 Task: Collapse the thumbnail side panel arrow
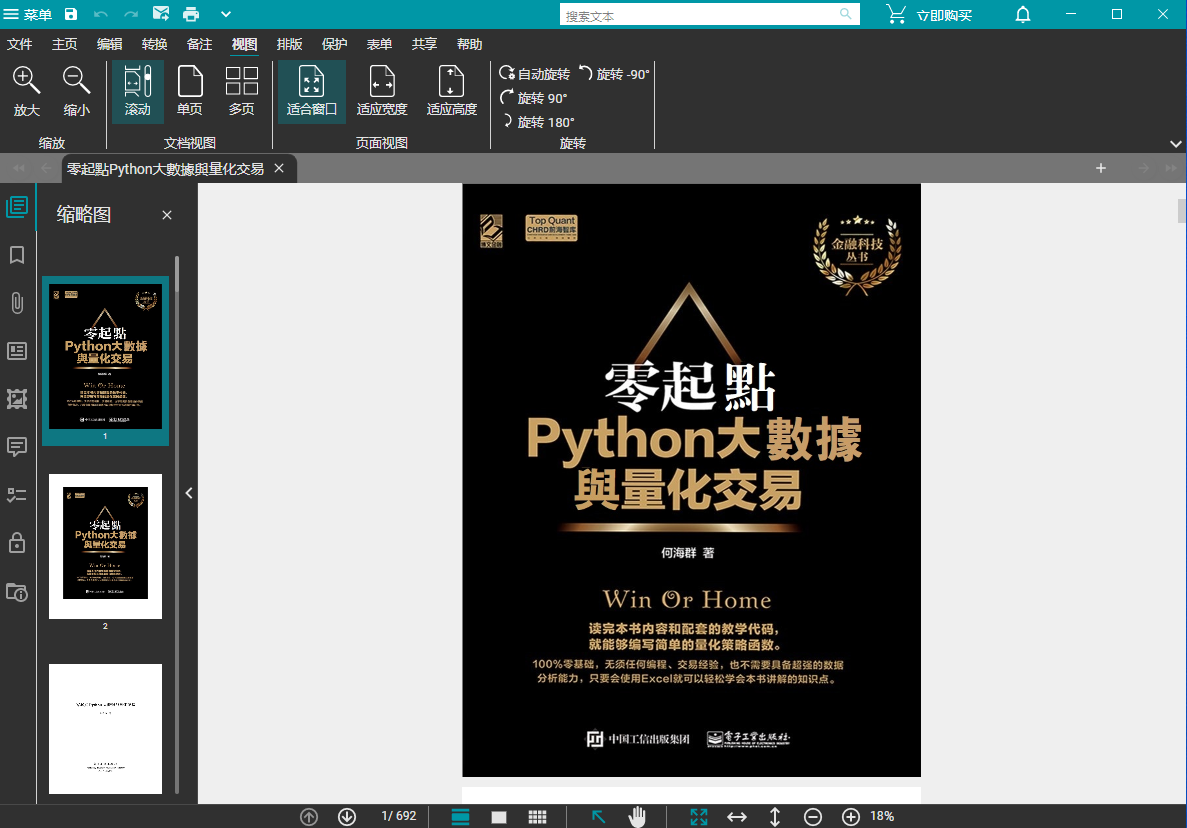tap(189, 492)
